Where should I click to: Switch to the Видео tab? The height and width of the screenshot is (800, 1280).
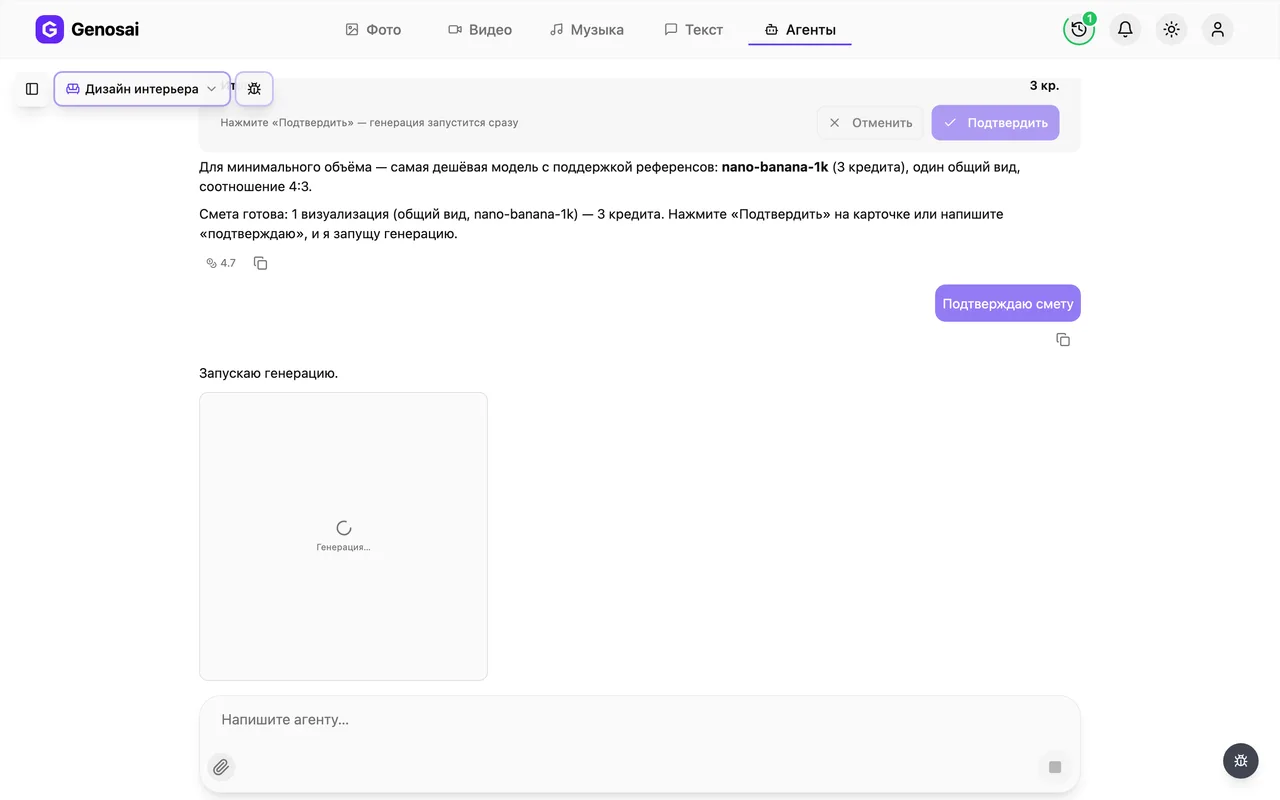tap(480, 30)
